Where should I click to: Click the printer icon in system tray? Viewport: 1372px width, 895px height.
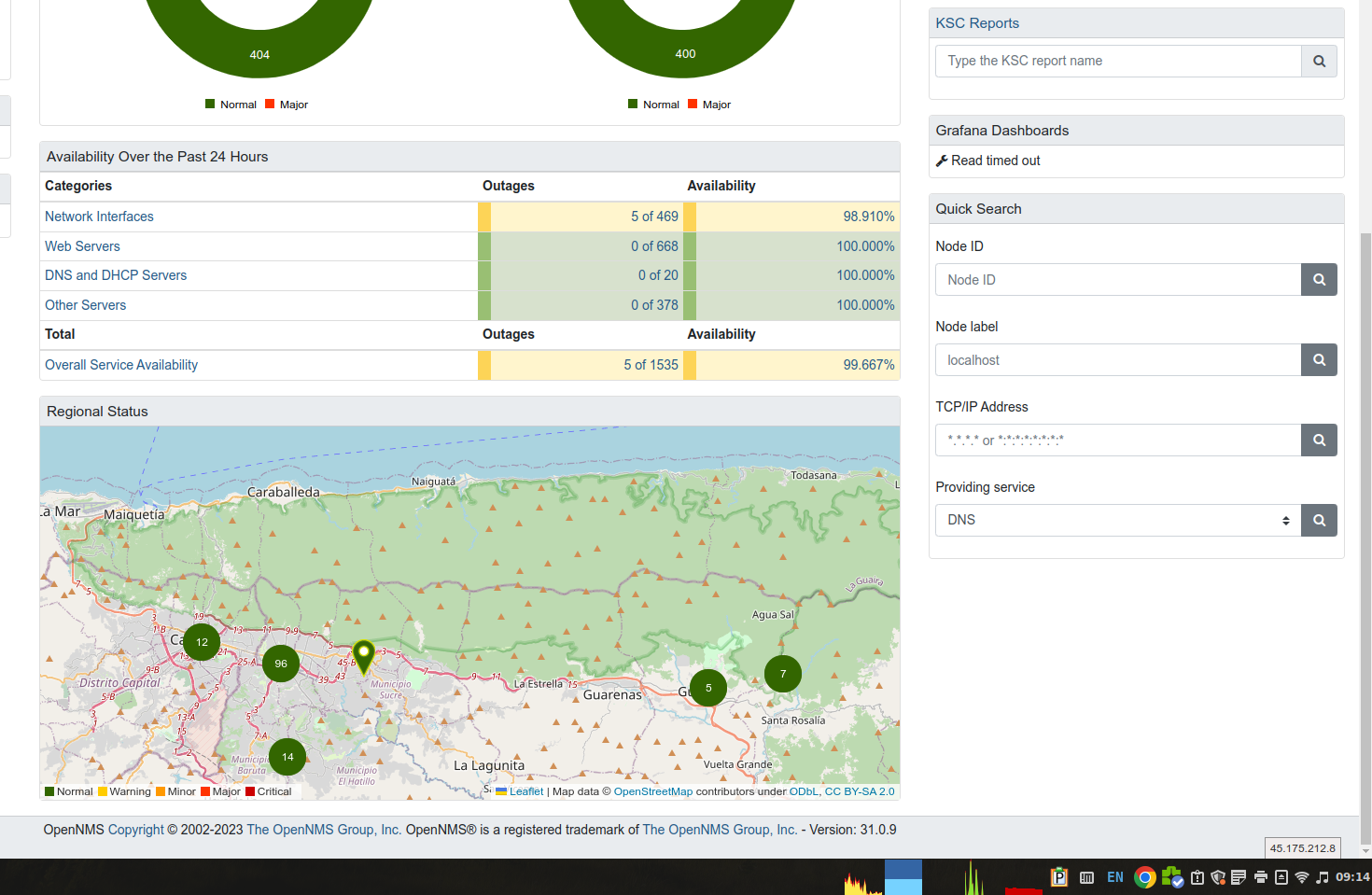(x=1260, y=877)
